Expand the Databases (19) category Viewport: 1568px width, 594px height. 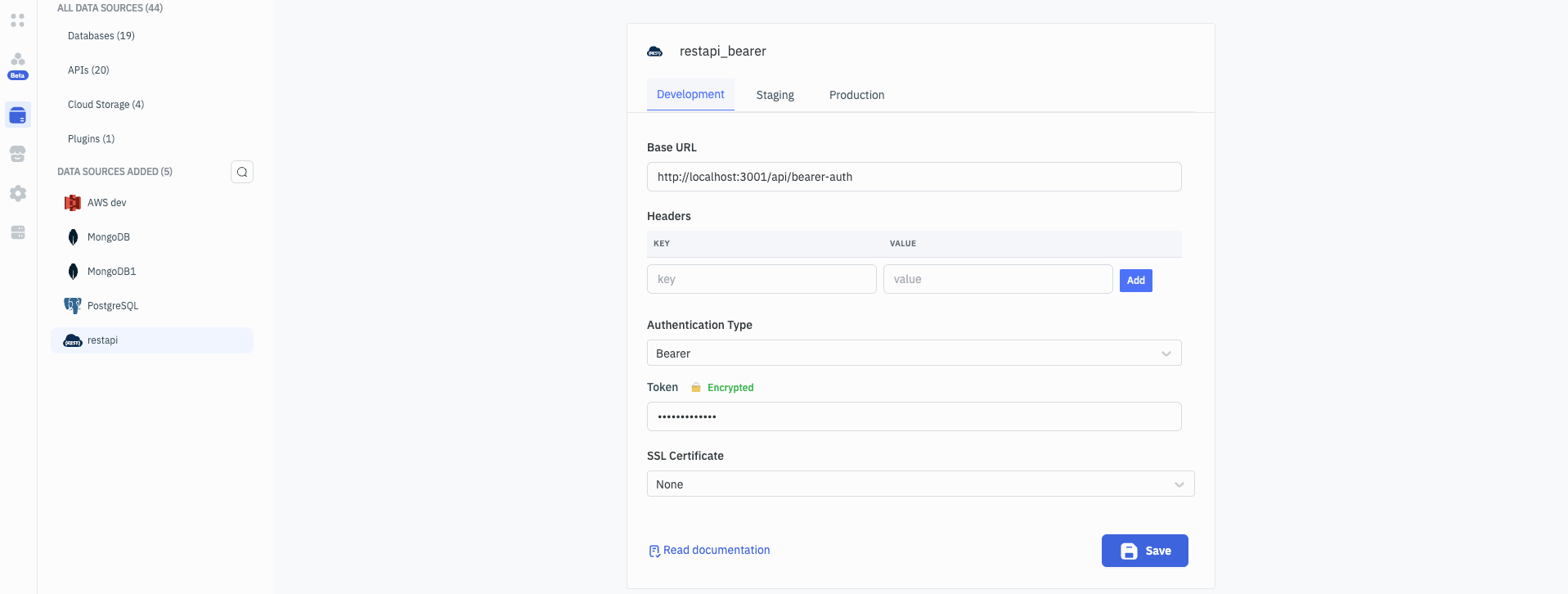(x=101, y=36)
